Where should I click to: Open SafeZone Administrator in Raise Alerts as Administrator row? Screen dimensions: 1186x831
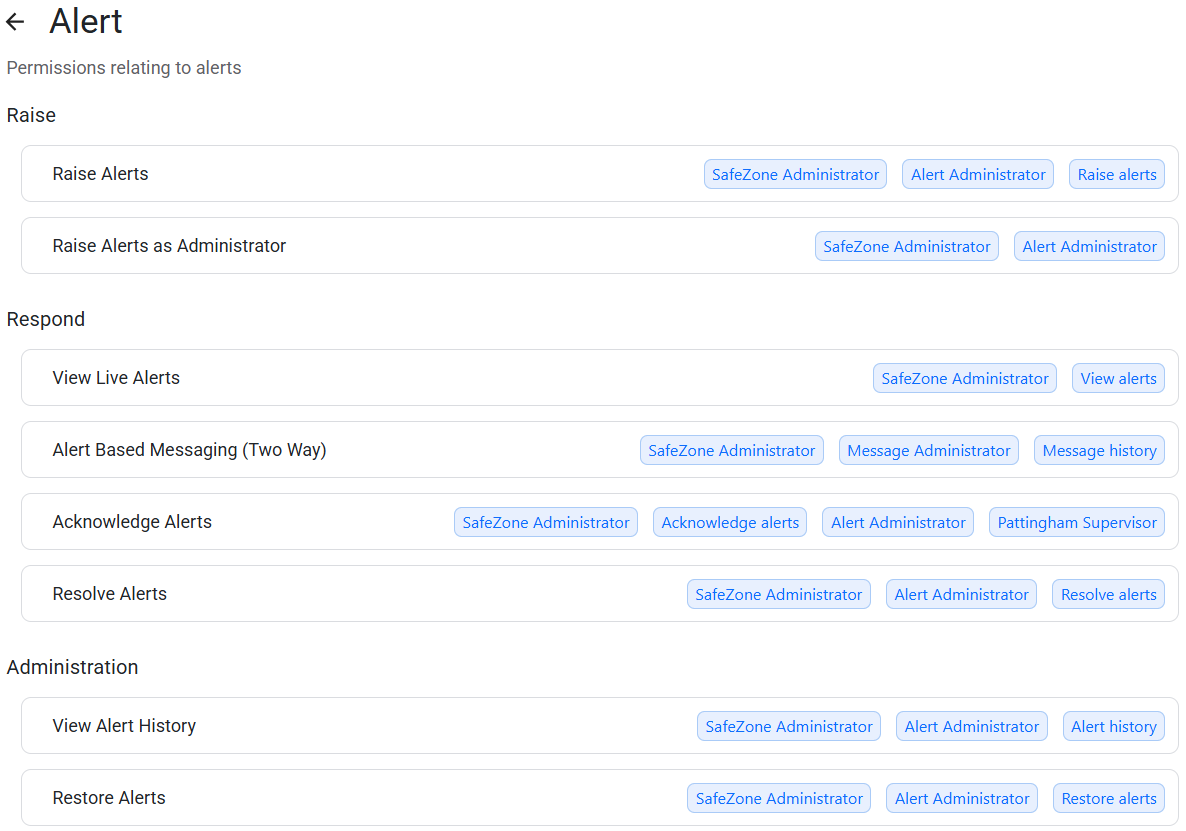click(907, 246)
